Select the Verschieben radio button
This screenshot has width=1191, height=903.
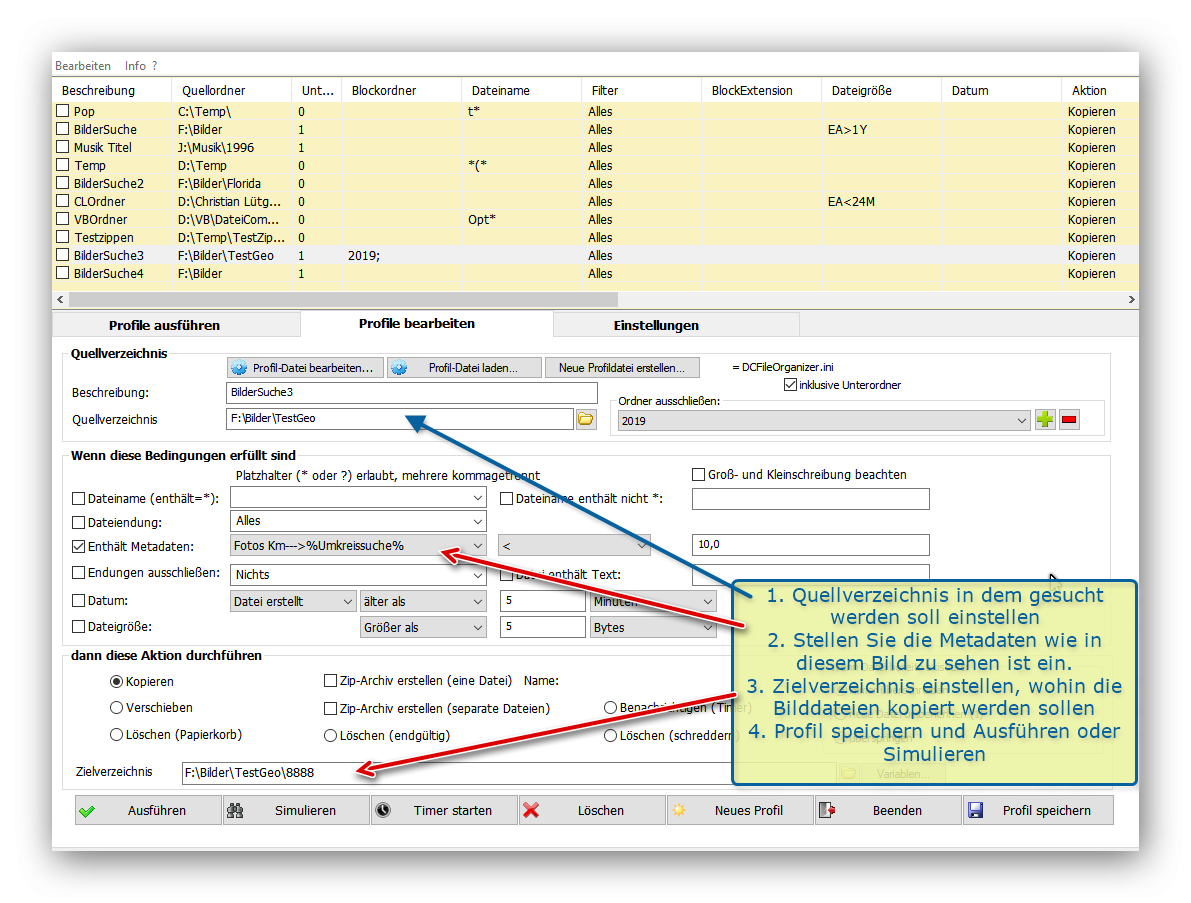coord(117,708)
